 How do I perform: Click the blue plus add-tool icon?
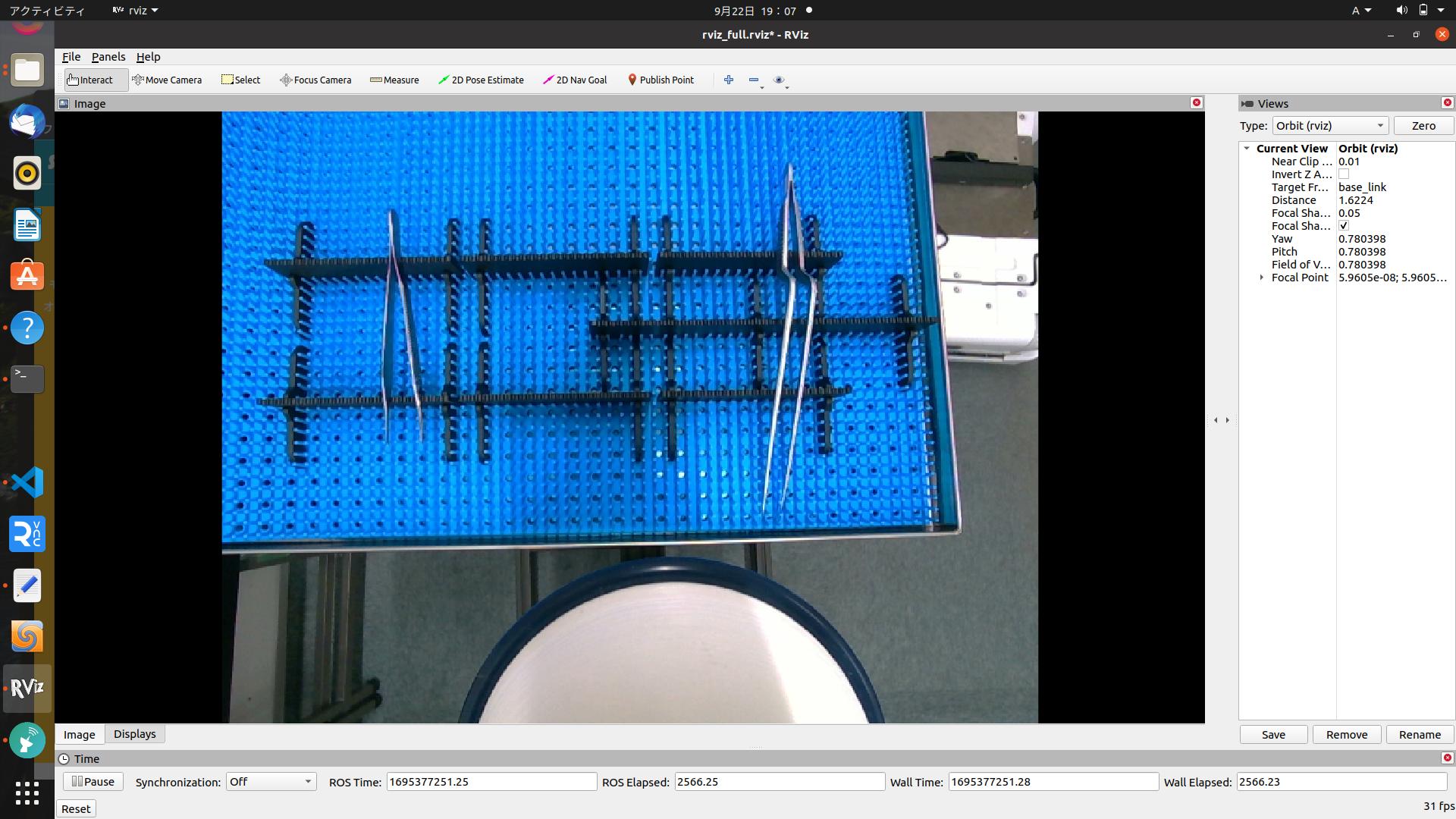[x=729, y=80]
